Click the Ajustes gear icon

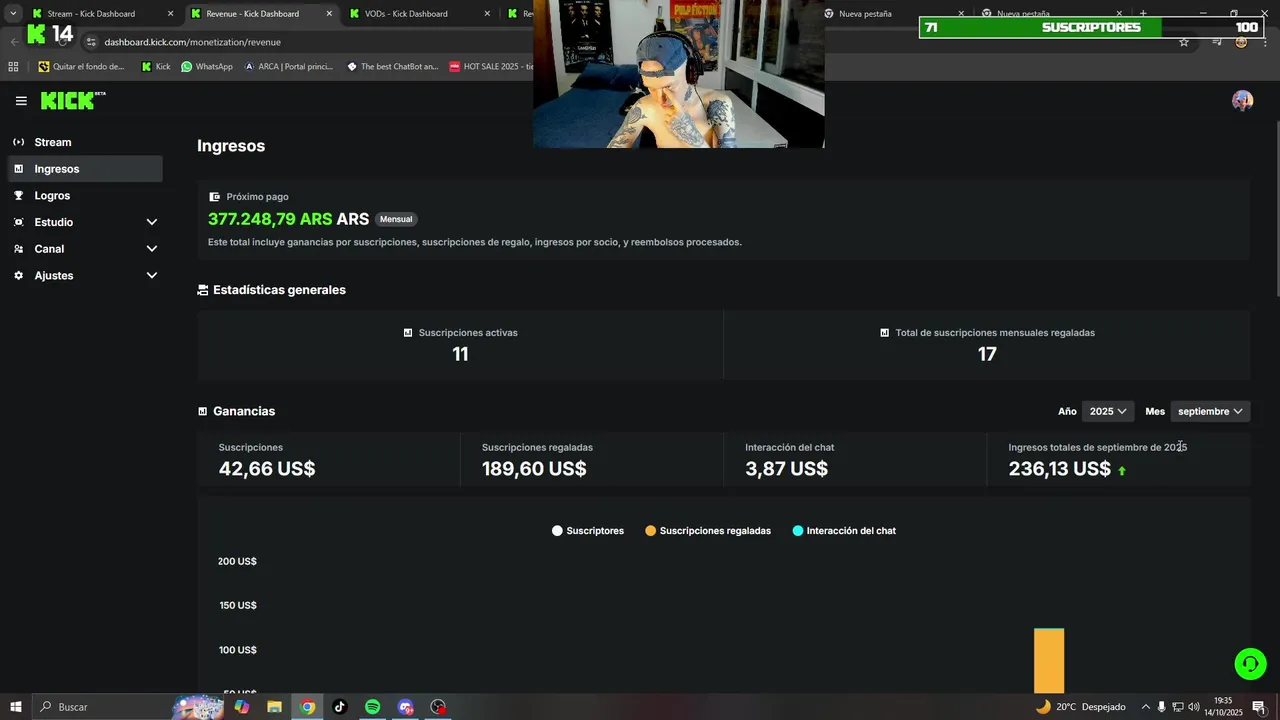[x=19, y=275]
